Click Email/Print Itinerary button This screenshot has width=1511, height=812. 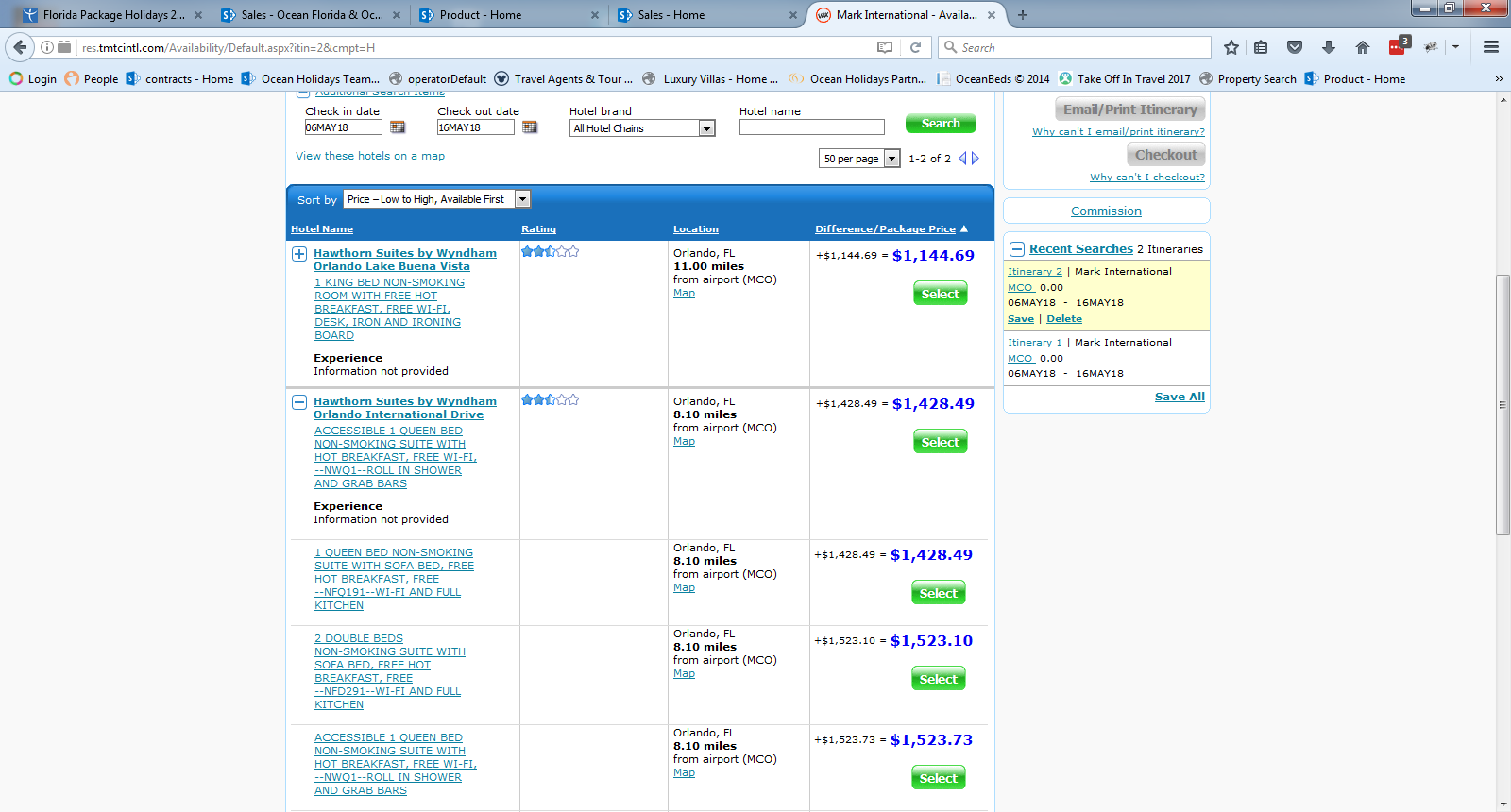point(1130,110)
